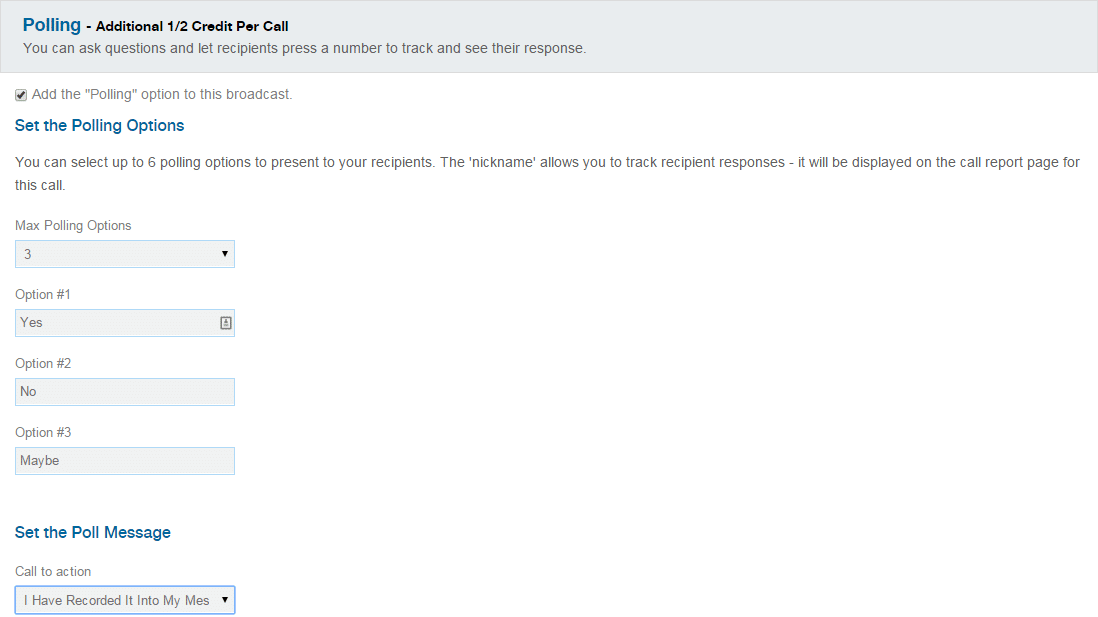Open the Max Polling Options dropdown
Image resolution: width=1098 pixels, height=617 pixels.
(x=125, y=254)
